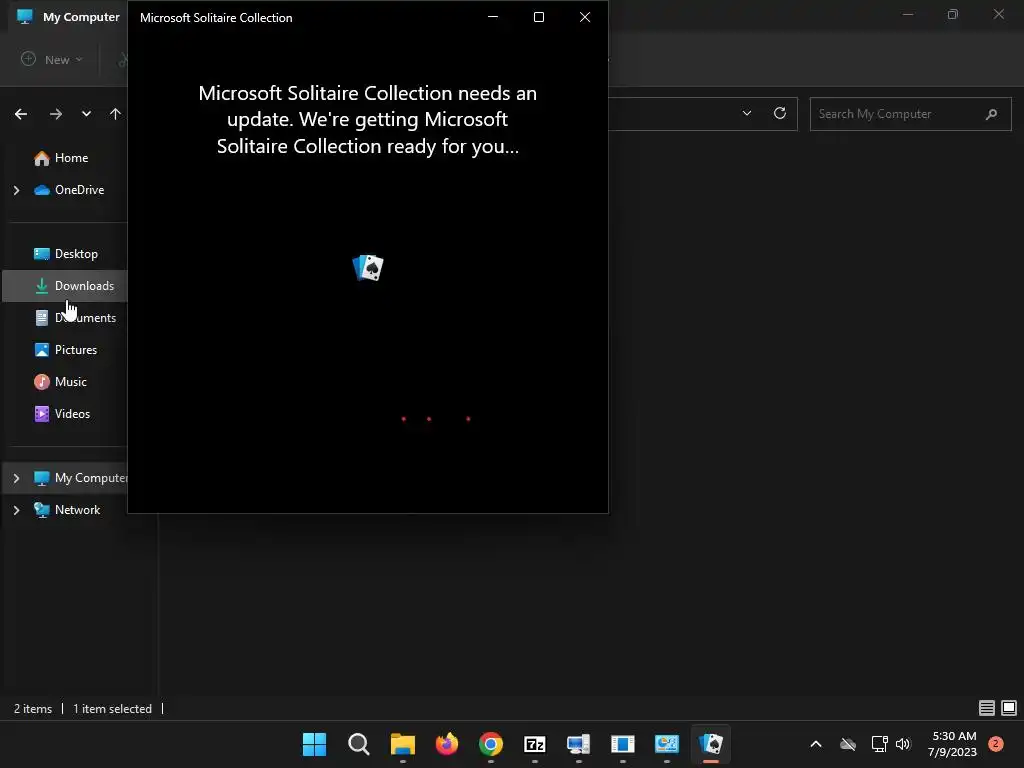Viewport: 1024px width, 768px height.
Task: Expand the My Computer tree node
Action: (x=16, y=478)
